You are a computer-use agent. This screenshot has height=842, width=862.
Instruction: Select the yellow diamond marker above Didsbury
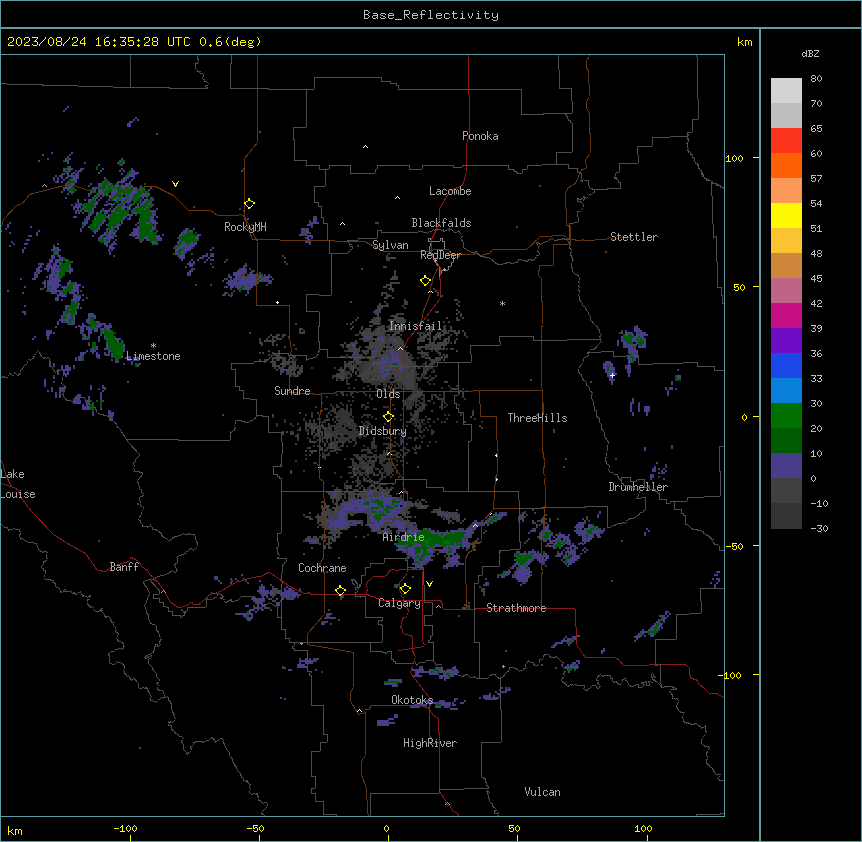[388, 417]
